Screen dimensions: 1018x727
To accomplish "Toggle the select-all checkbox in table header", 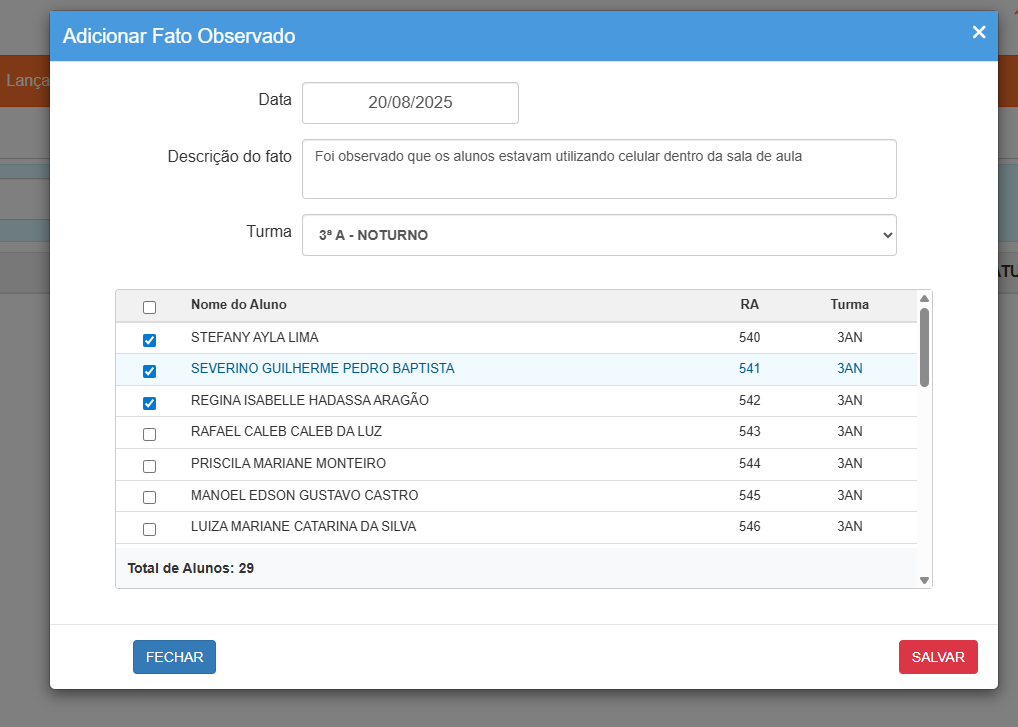I will point(150,307).
